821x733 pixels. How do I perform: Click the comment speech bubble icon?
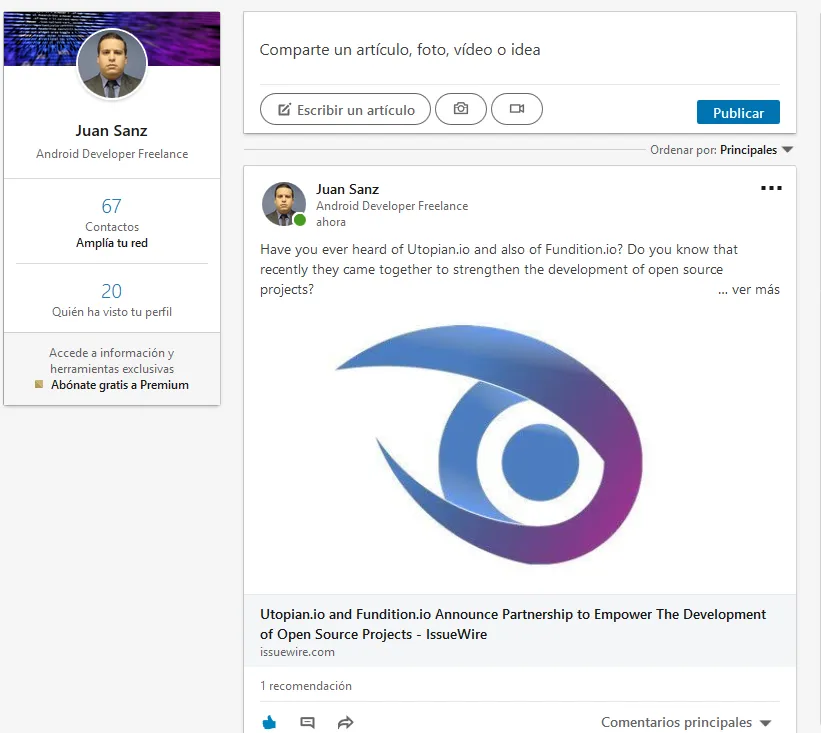pos(307,723)
